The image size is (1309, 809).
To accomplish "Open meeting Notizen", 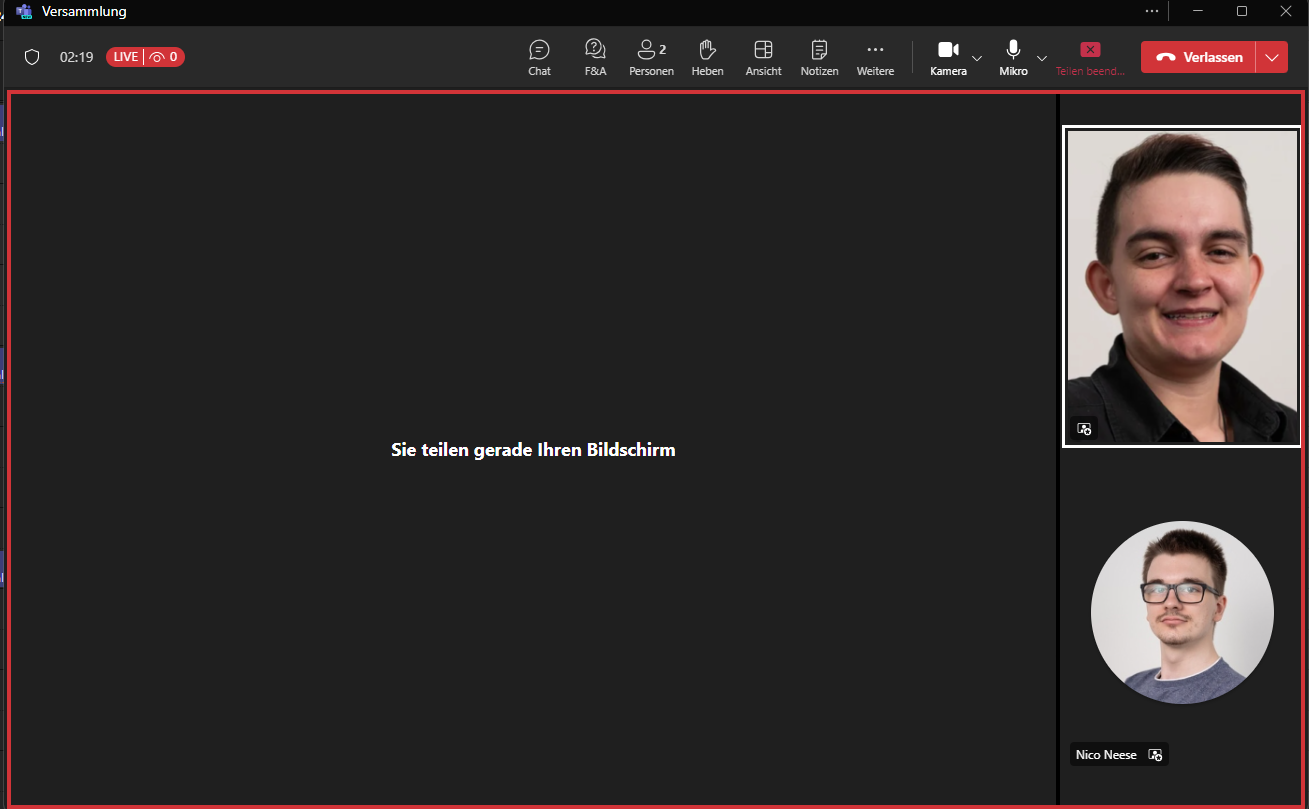I will coord(819,57).
